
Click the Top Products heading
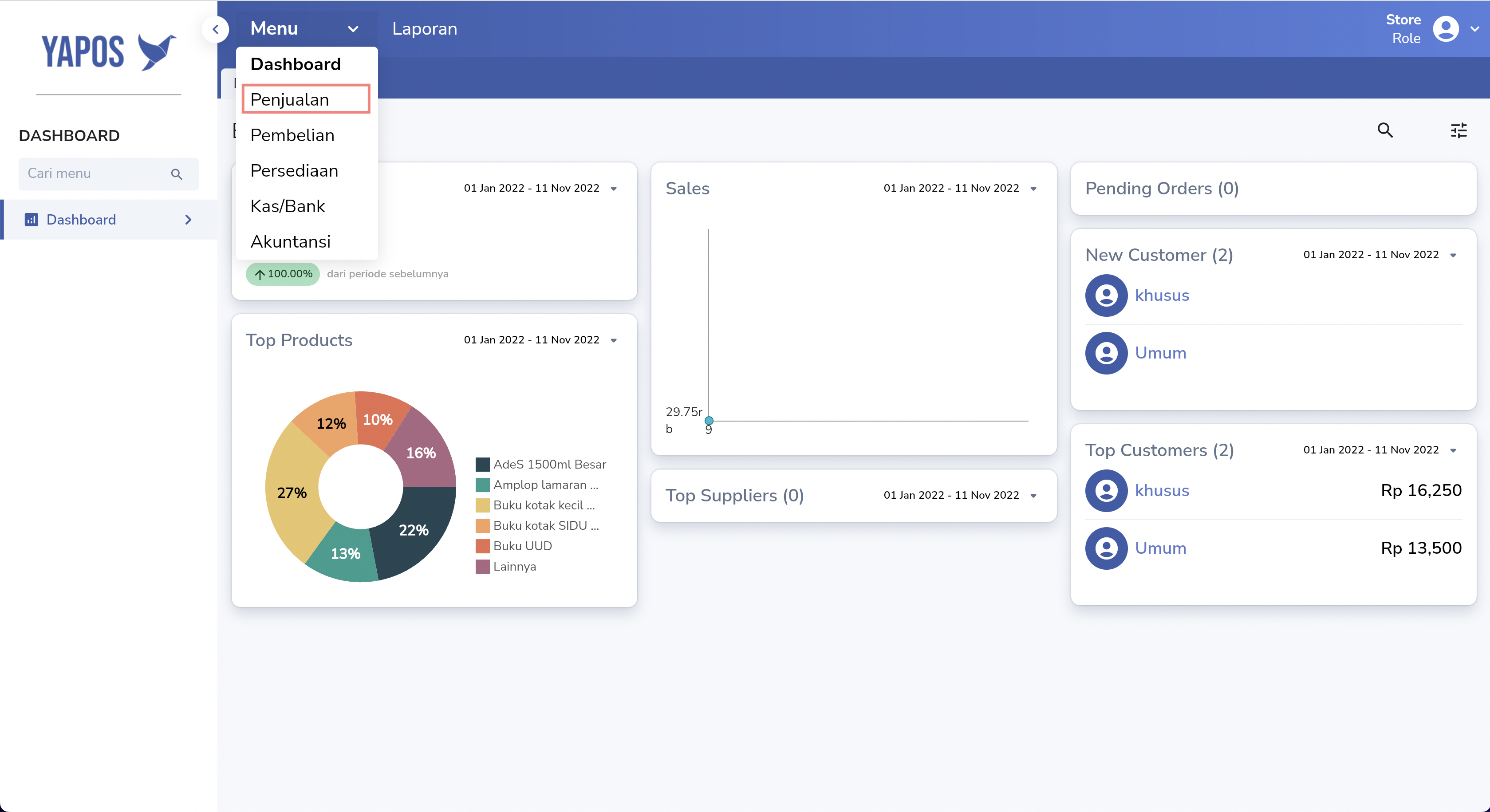(x=299, y=340)
